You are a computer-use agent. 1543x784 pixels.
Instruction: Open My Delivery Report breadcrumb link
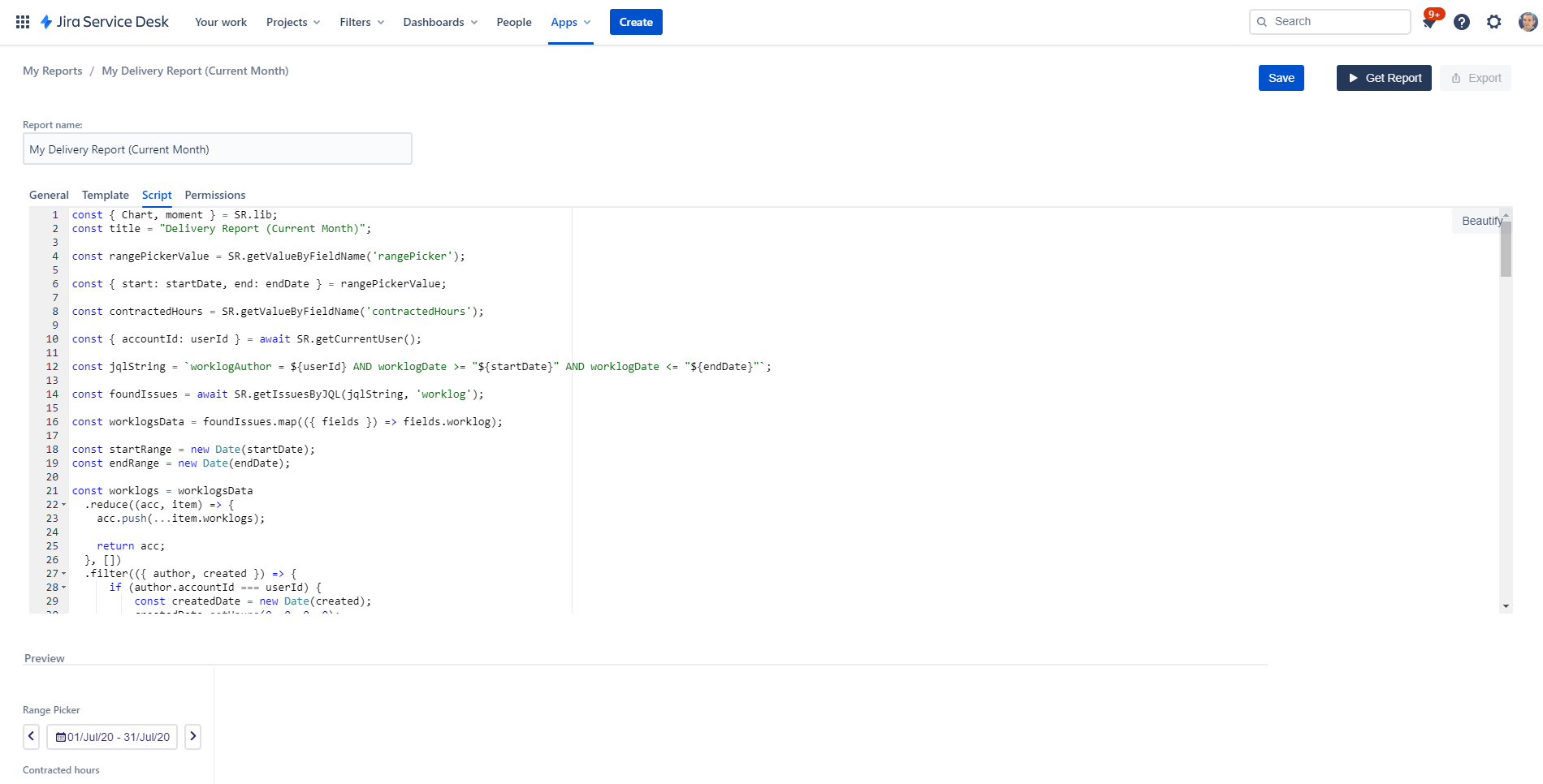point(195,71)
